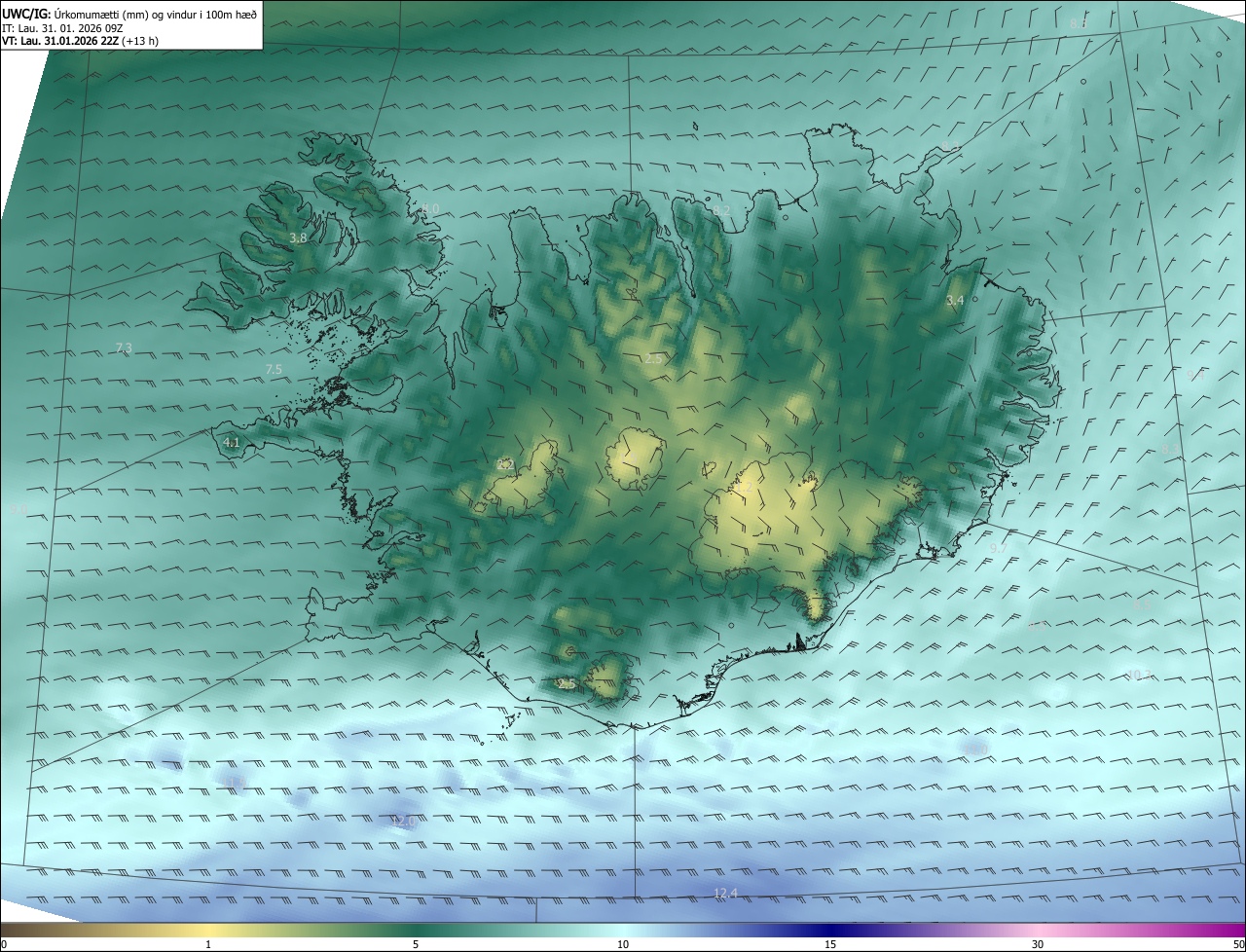
Task: Click the 'VT: Lau. 31.01.2026 22Z (+13 h)' line
Action: point(81,41)
